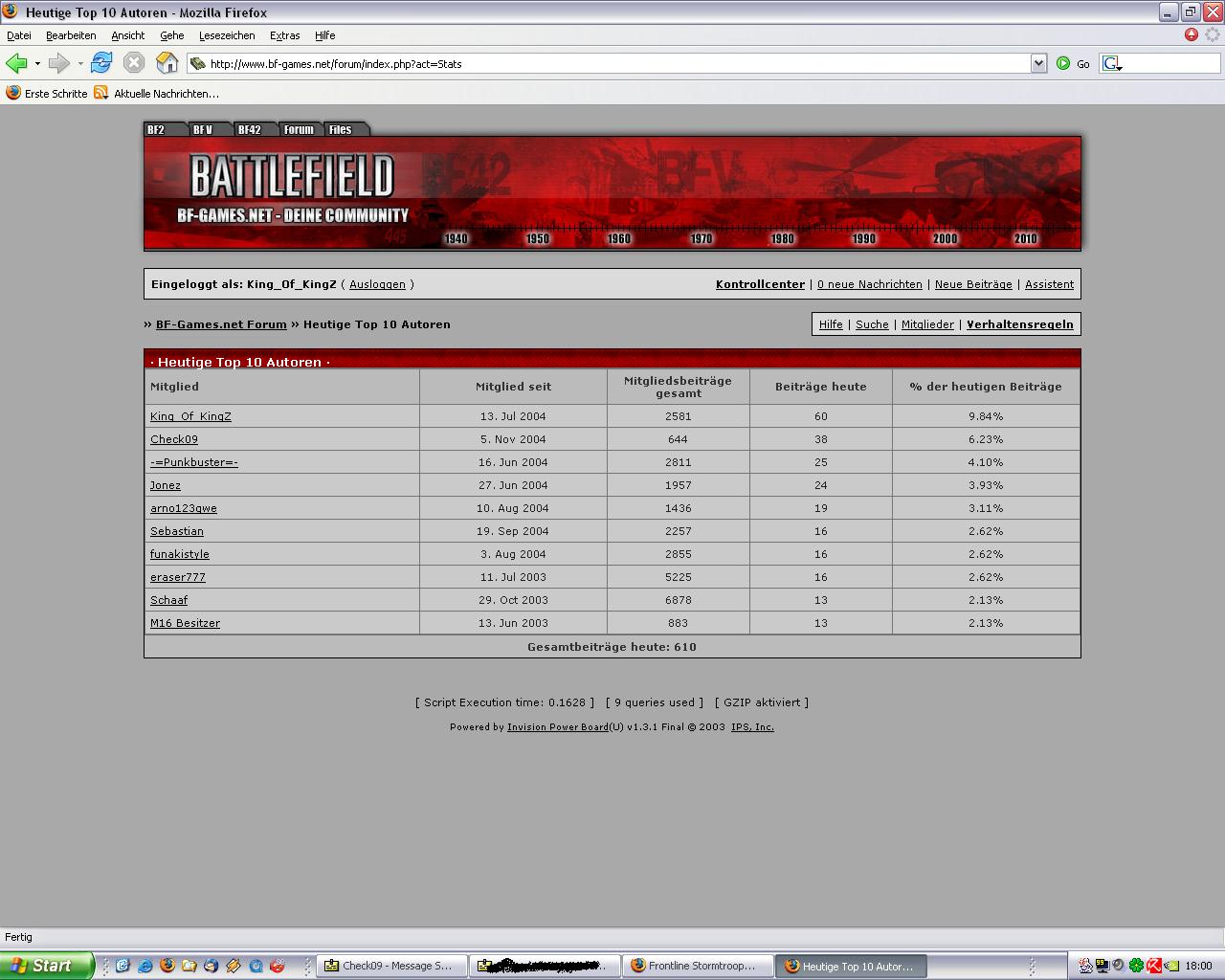
Task: Open the Lesezeichen menu
Action: click(x=227, y=35)
